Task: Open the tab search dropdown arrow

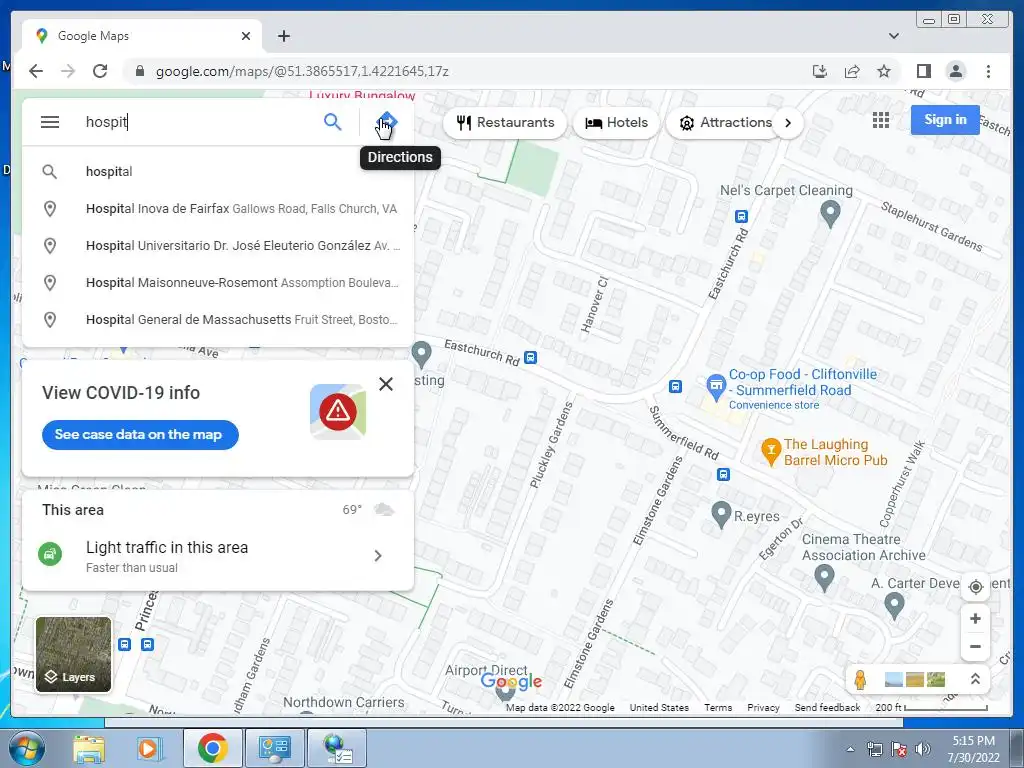Action: point(893,36)
